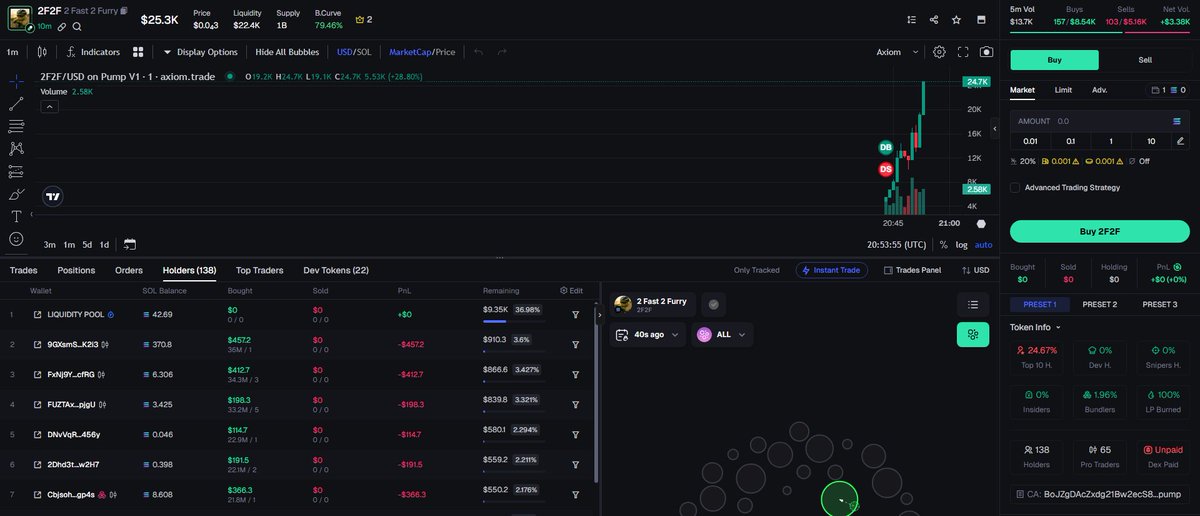Open the Axiom chart source dropdown
Screen dimensions: 1200x516
coord(897,52)
